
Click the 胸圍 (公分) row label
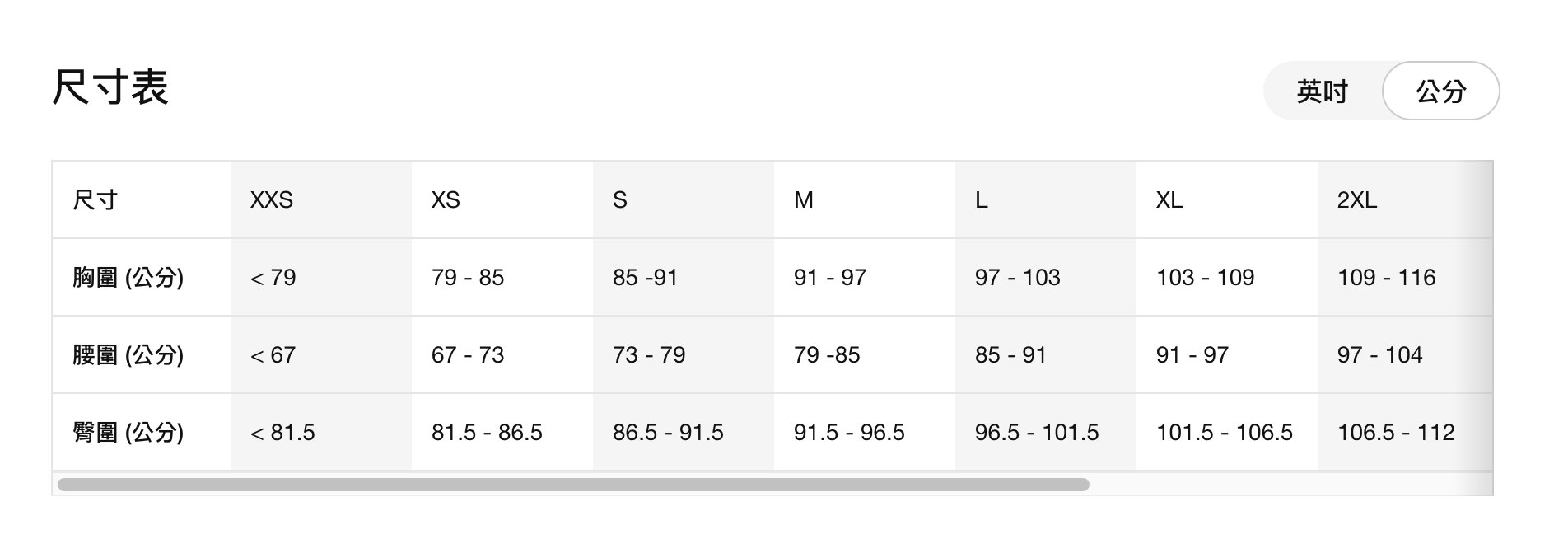click(128, 278)
